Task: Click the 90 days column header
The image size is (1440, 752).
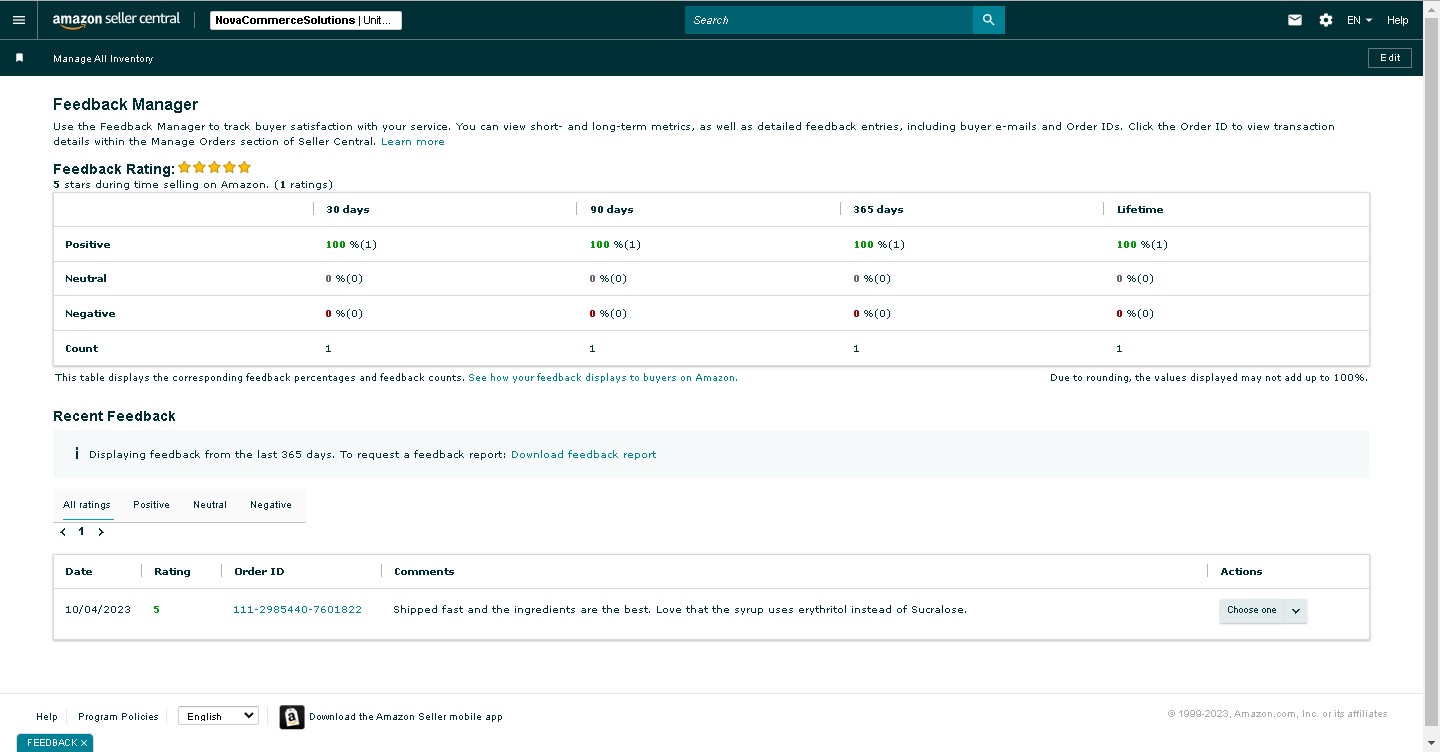Action: (612, 210)
